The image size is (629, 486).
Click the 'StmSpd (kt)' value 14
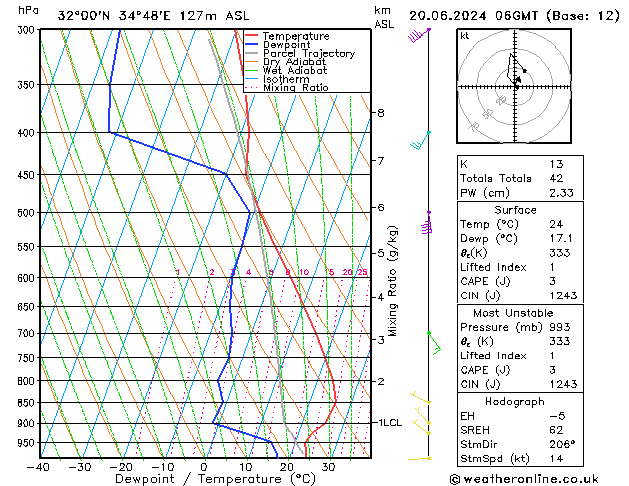pyautogui.click(x=556, y=459)
